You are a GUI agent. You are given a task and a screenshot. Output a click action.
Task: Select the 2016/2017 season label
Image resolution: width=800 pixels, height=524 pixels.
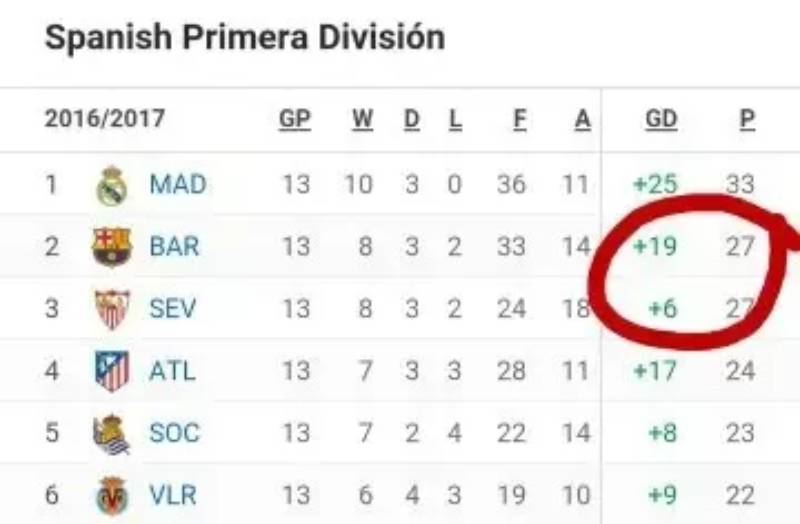coord(104,119)
